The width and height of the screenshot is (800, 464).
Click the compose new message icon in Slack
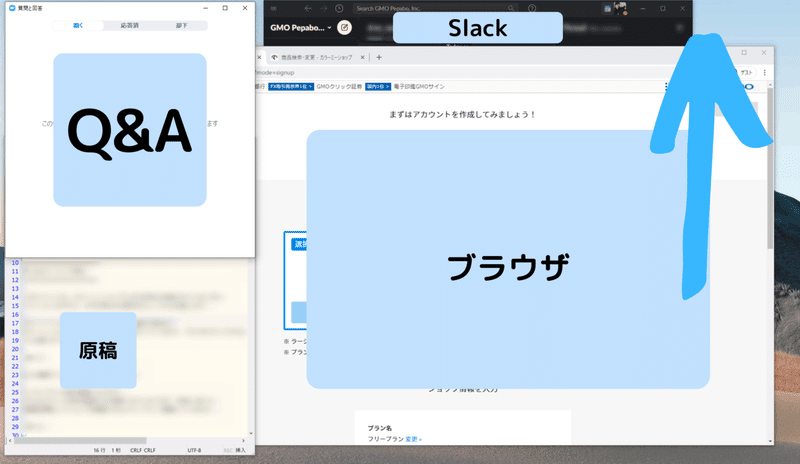[344, 28]
